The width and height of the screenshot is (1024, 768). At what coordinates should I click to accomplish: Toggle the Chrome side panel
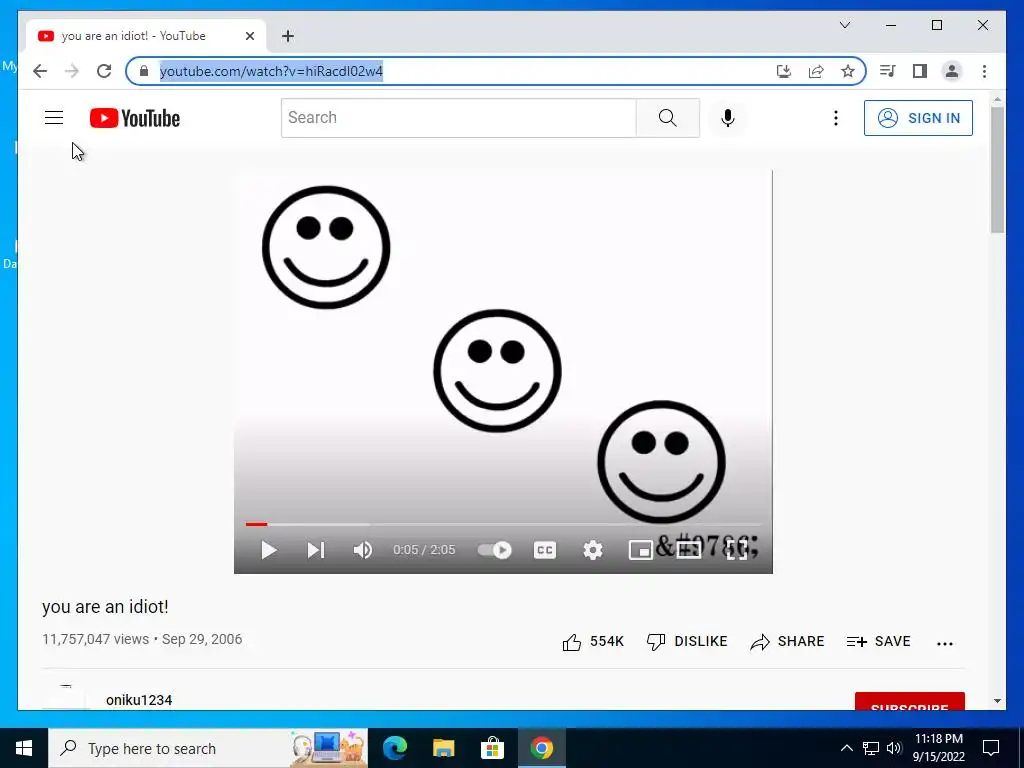pyautogui.click(x=920, y=71)
